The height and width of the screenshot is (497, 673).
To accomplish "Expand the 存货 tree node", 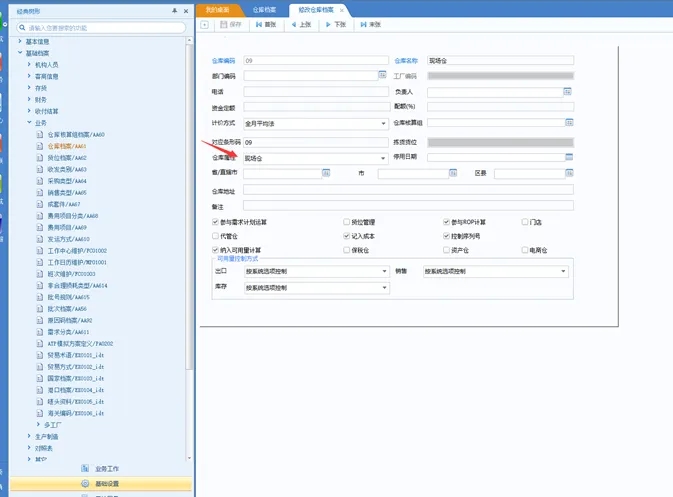I will 29,88.
